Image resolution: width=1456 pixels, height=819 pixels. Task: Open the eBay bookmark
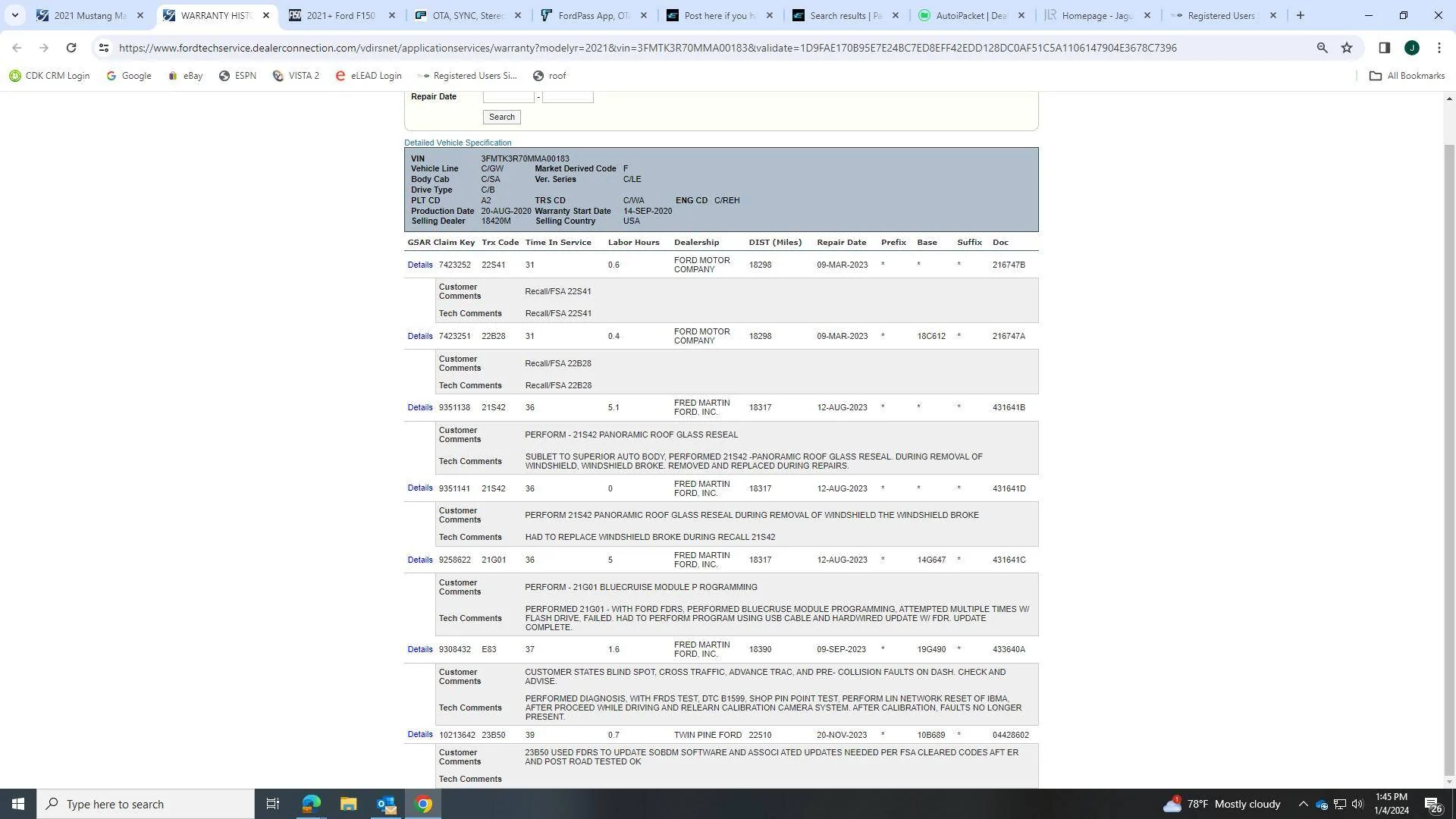coord(185,76)
